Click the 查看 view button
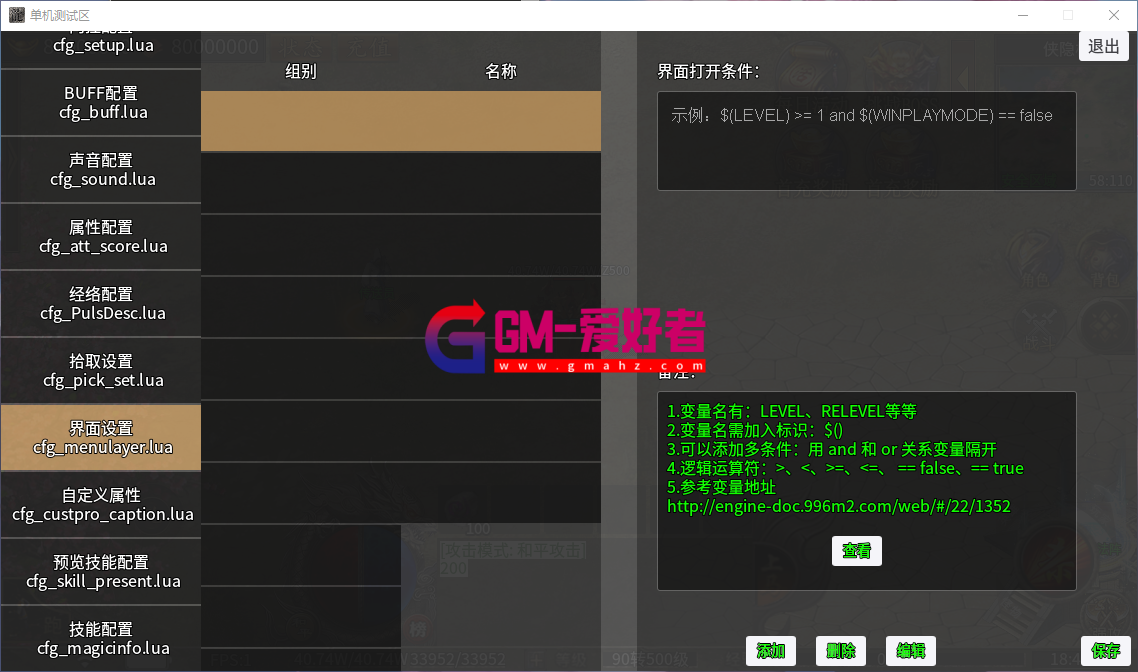1138x672 pixels. pos(856,551)
